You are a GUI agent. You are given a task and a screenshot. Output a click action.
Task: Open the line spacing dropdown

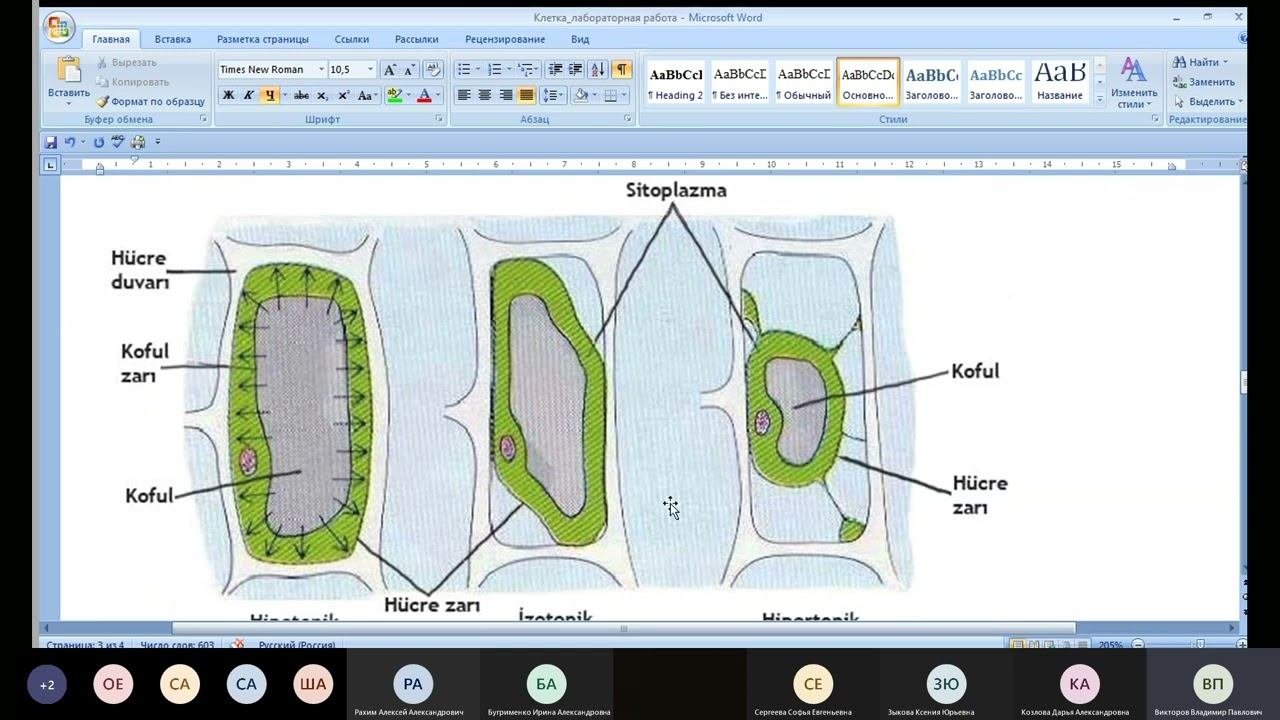(x=553, y=95)
